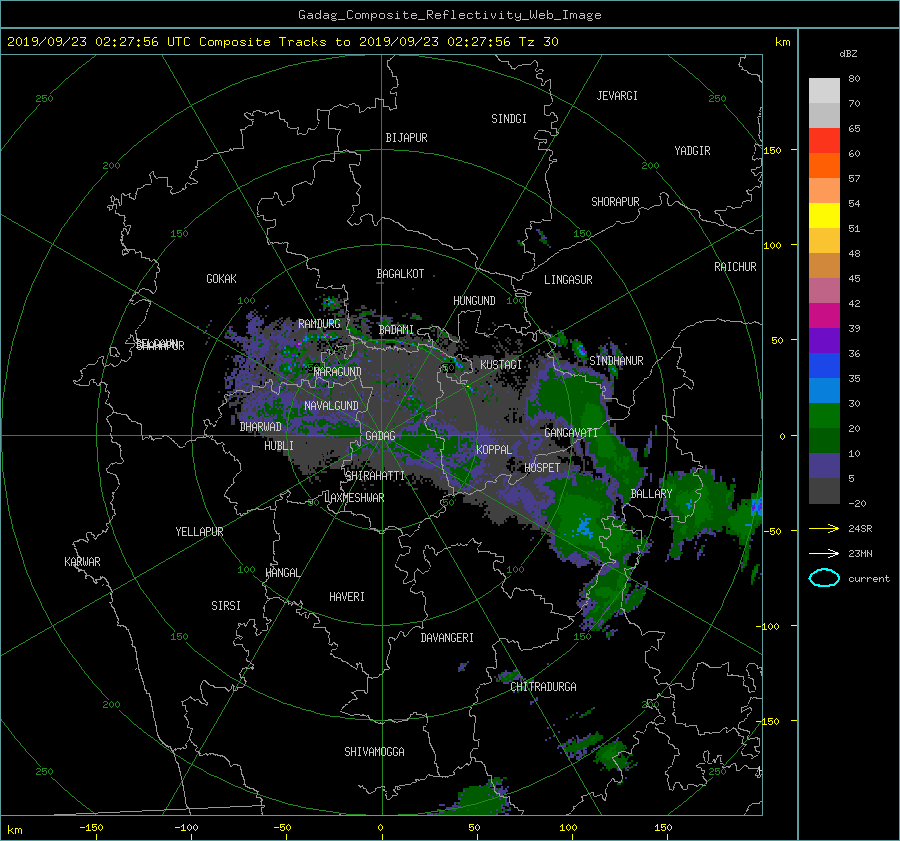Viewport: 900px width, 841px height.
Task: Click the SHORAPUR city label
Action: [615, 202]
